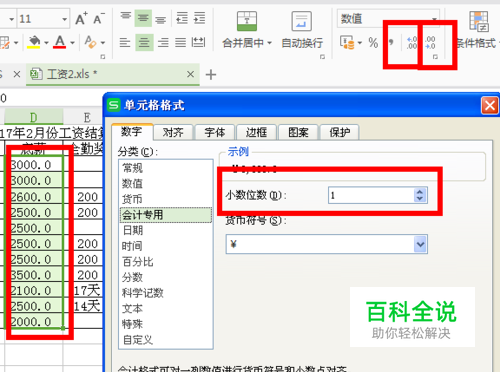The image size is (500, 372).
Task: Expand the fill color dropdown arrow
Action: click(46, 43)
